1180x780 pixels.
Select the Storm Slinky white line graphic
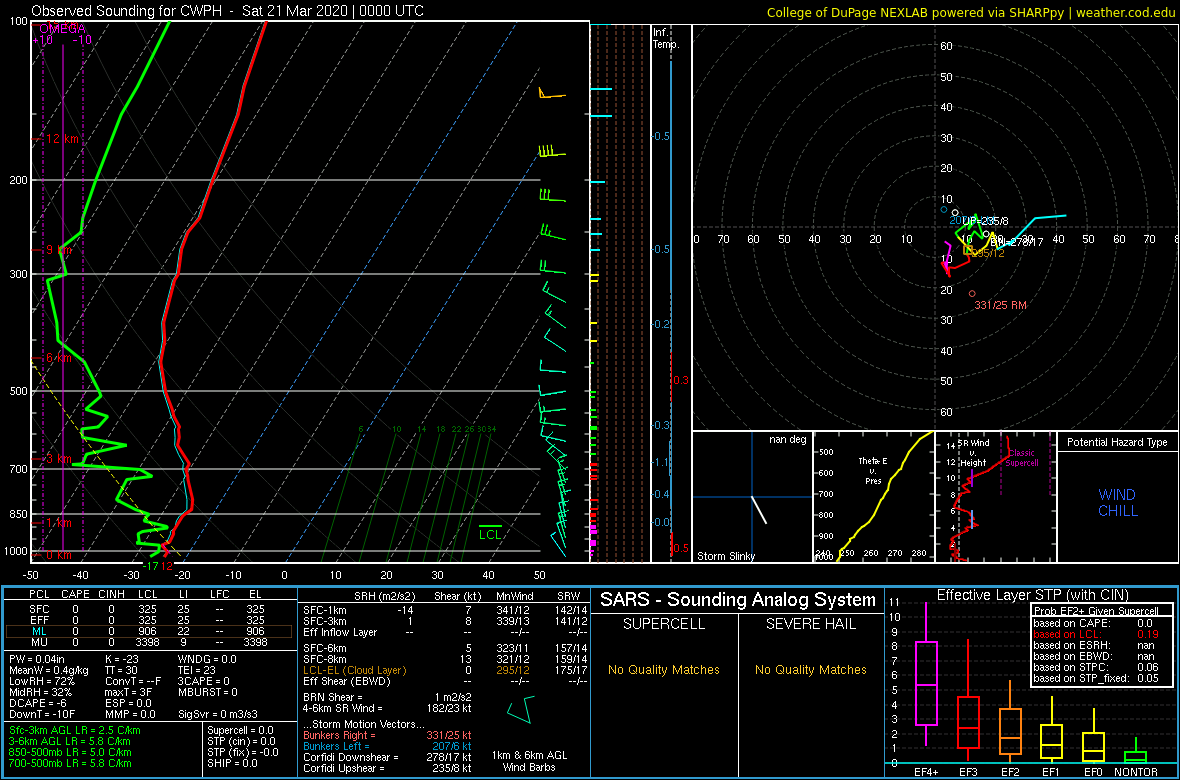[x=759, y=510]
